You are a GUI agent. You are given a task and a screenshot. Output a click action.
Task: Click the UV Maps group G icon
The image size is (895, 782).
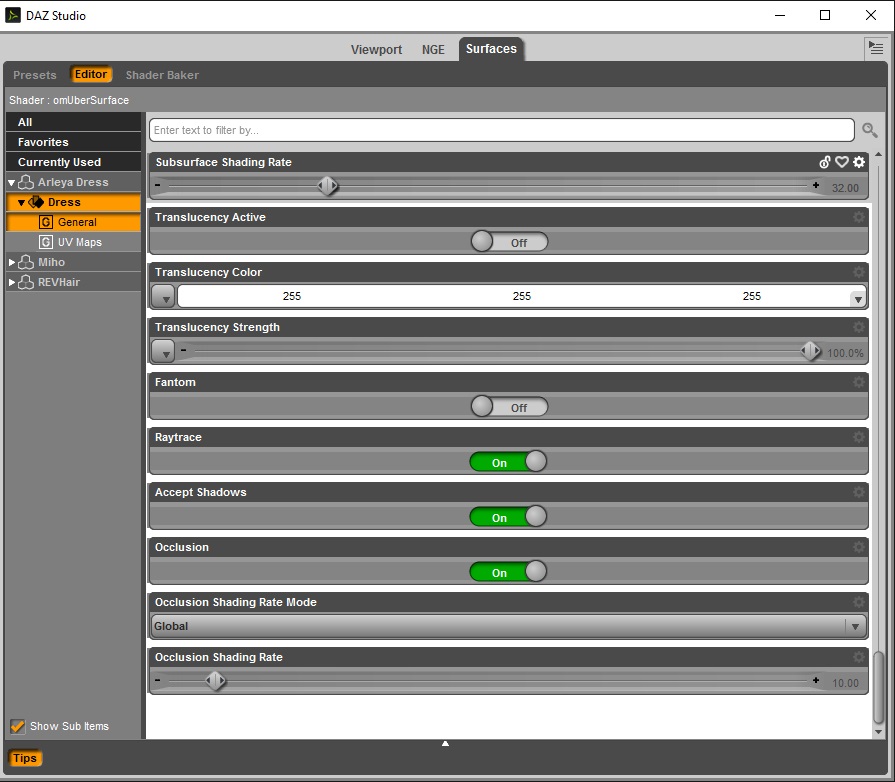click(46, 242)
